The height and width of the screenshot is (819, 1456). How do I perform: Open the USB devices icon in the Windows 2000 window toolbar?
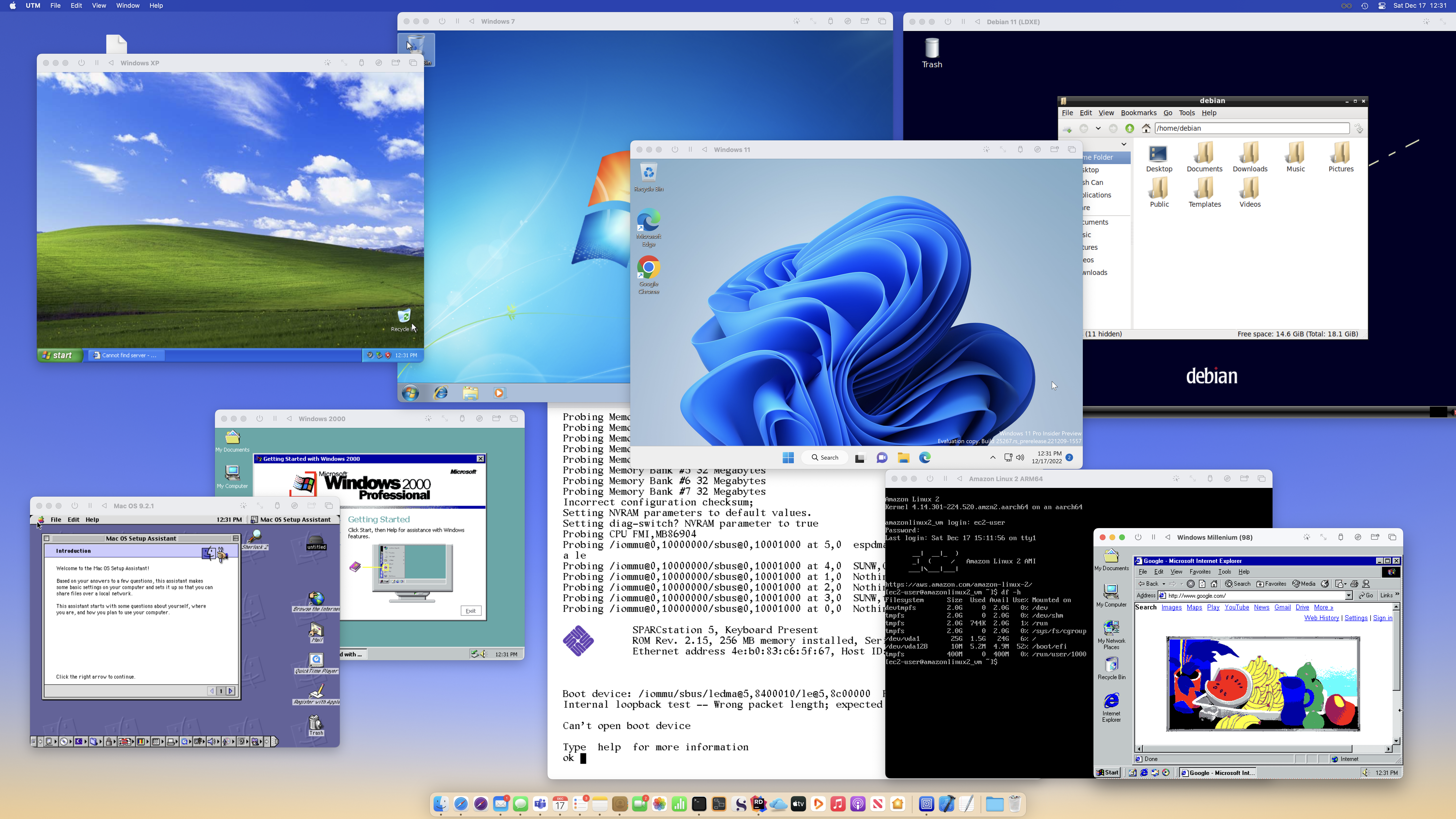coord(462,419)
